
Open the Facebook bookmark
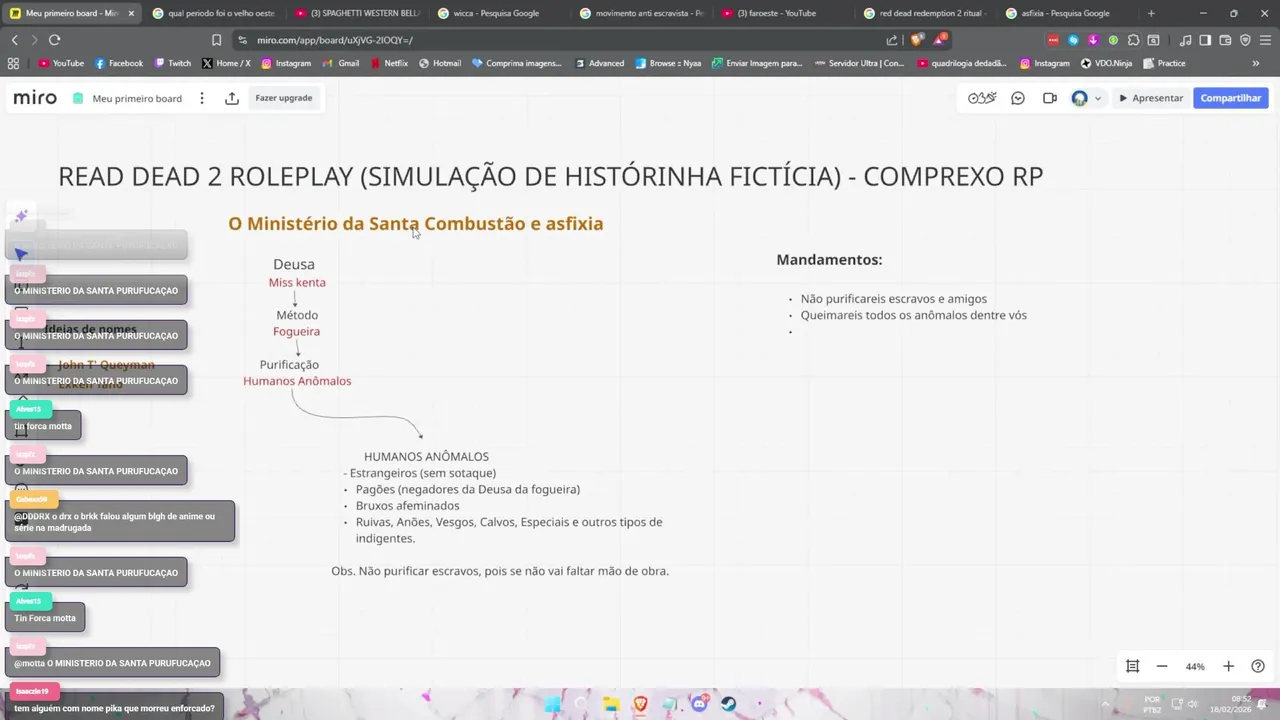tap(119, 63)
